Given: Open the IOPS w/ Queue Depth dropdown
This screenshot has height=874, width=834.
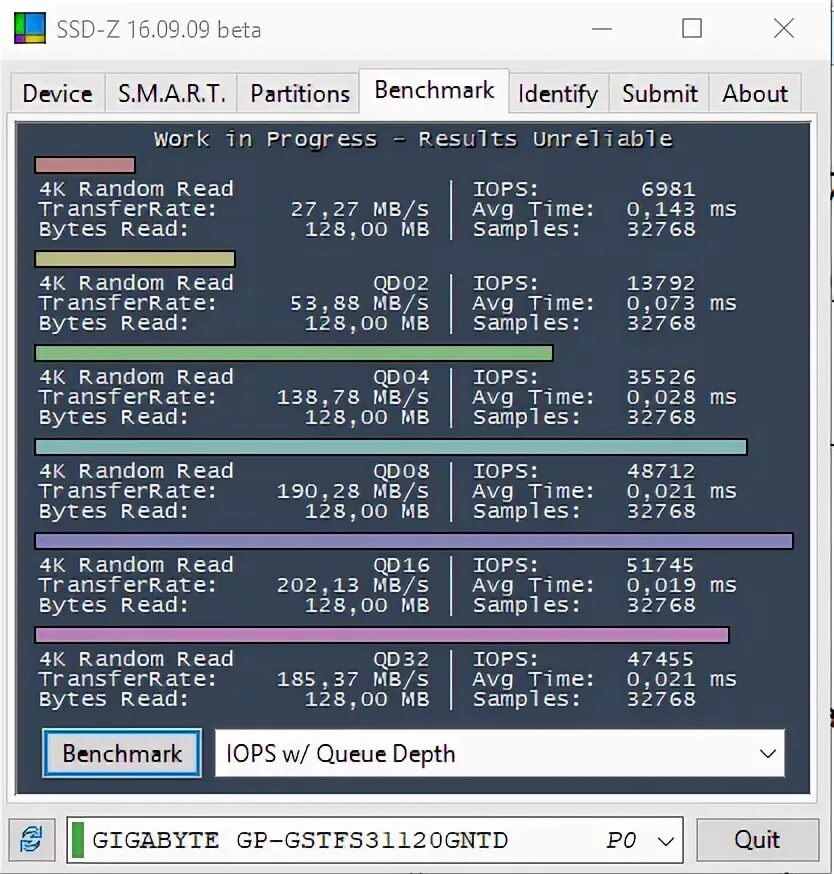Looking at the screenshot, I should click(x=500, y=753).
